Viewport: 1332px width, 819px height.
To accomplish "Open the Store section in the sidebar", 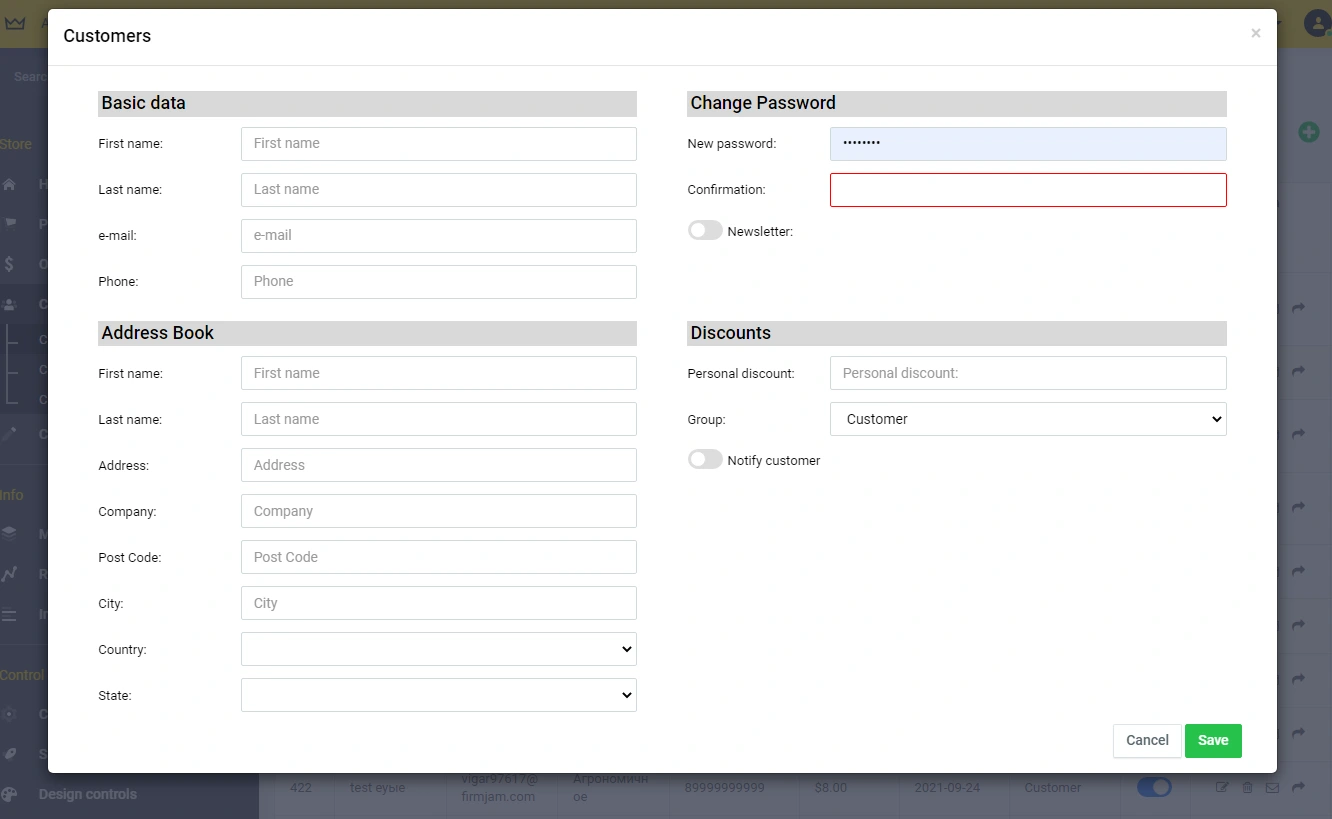I will coord(14,143).
